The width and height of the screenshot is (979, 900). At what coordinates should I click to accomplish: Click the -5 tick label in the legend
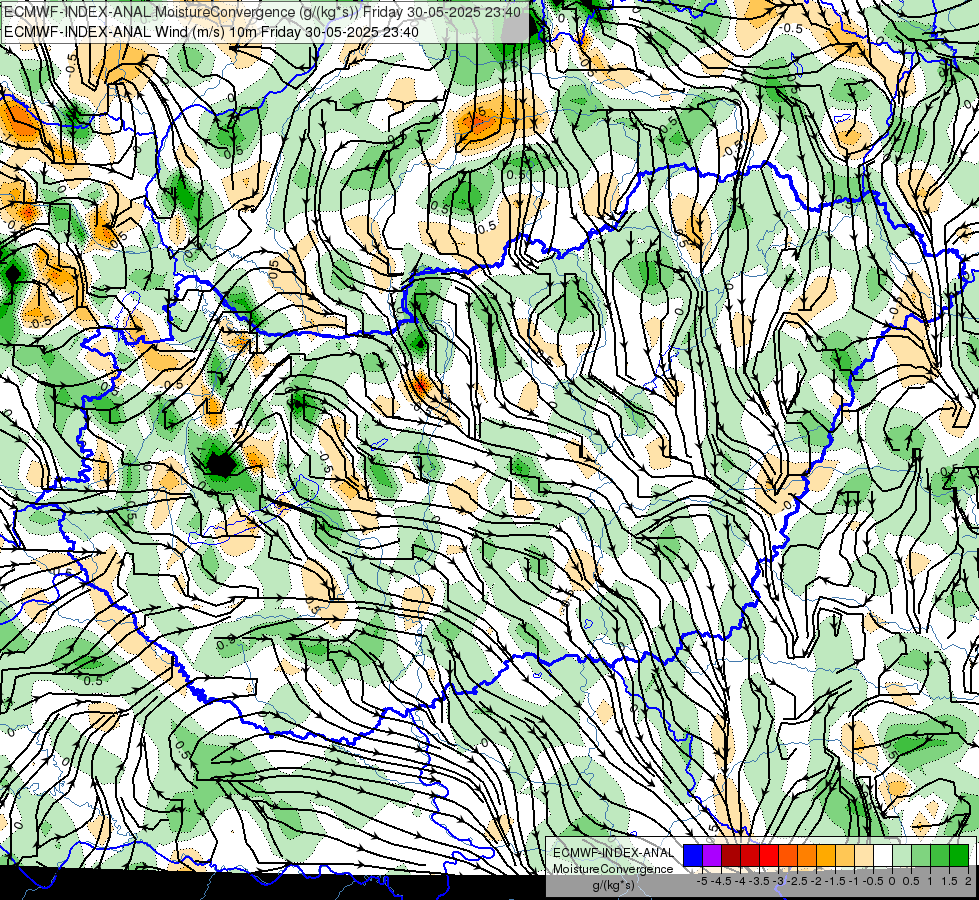coord(702,881)
